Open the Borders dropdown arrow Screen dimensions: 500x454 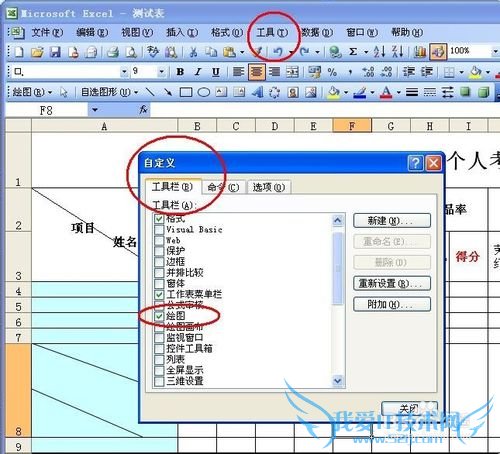(461, 72)
